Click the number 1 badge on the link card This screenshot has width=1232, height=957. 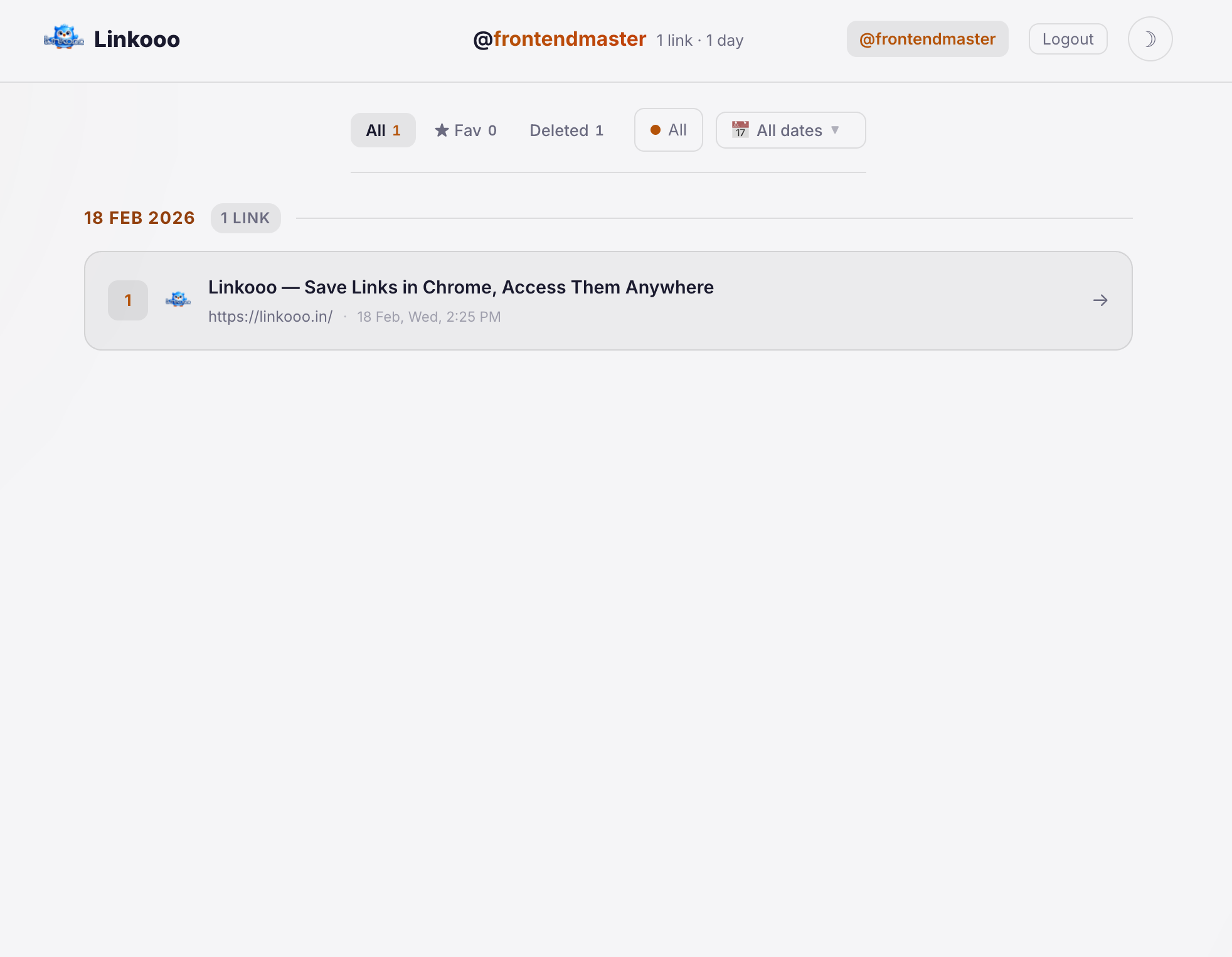coord(128,300)
